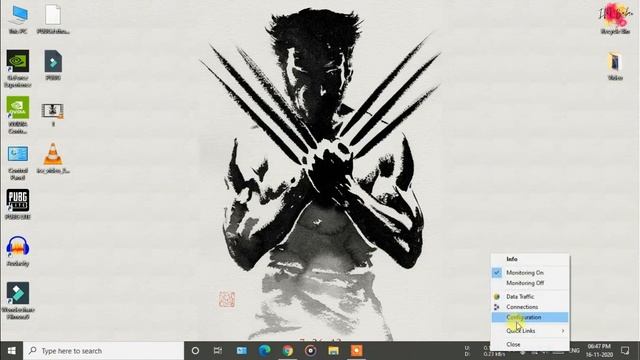Switch to Google Chrome on the taskbar
Image resolution: width=640 pixels, height=360 pixels.
pyautogui.click(x=287, y=351)
